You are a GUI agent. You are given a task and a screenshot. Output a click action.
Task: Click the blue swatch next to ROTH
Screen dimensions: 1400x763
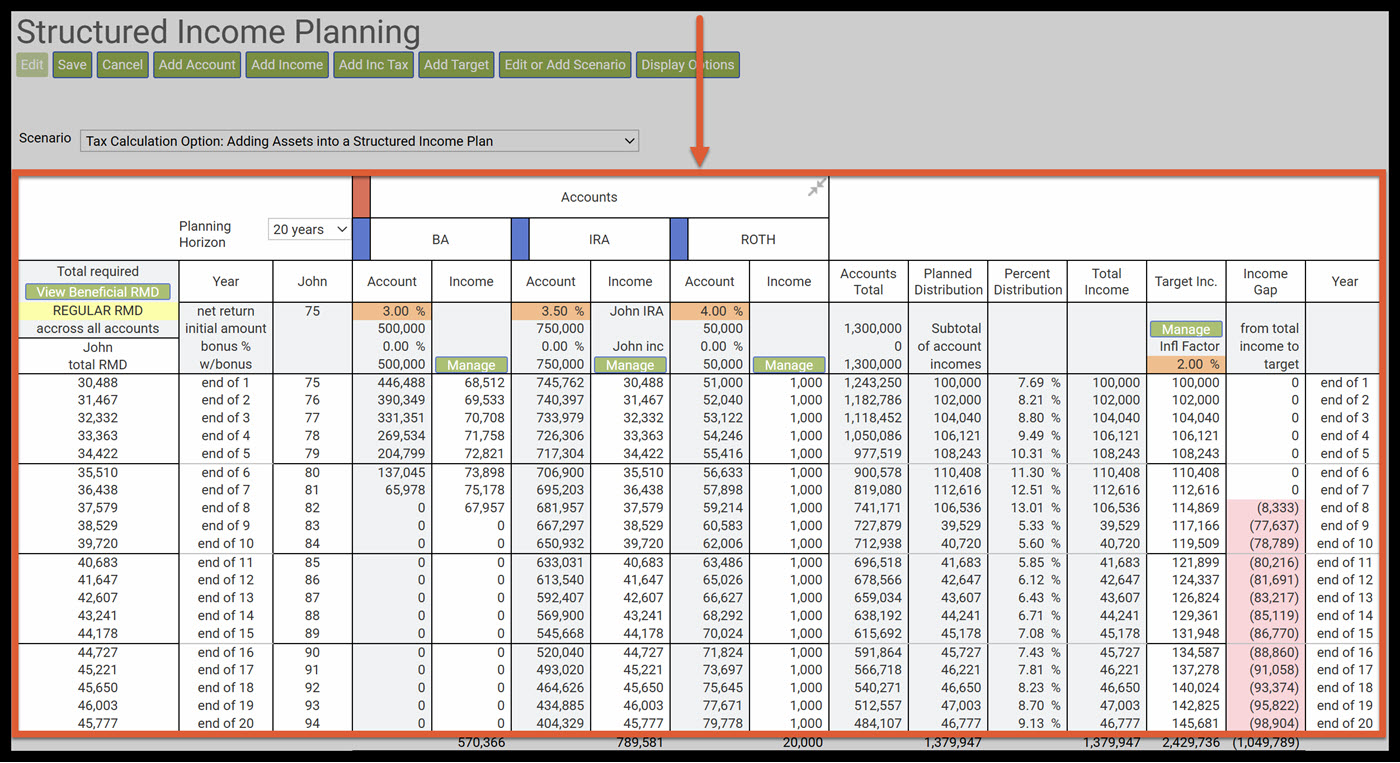coord(679,239)
